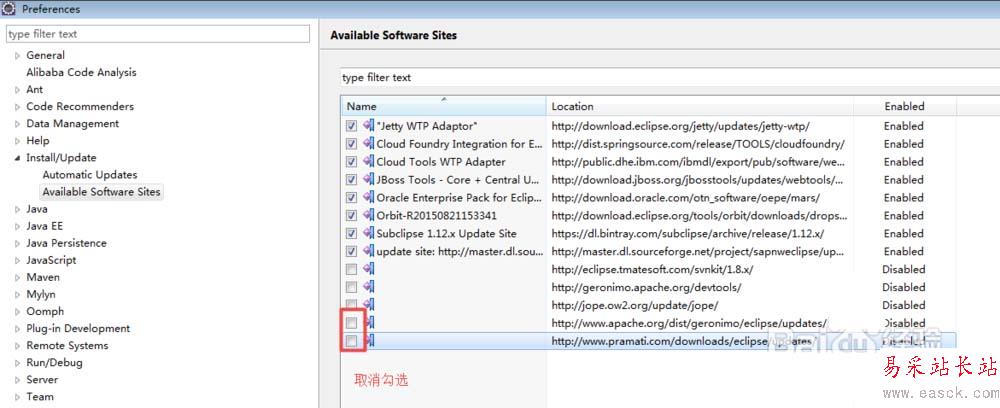Click the Preferences window title icon
The height and width of the screenshot is (408, 1000).
coord(10,9)
